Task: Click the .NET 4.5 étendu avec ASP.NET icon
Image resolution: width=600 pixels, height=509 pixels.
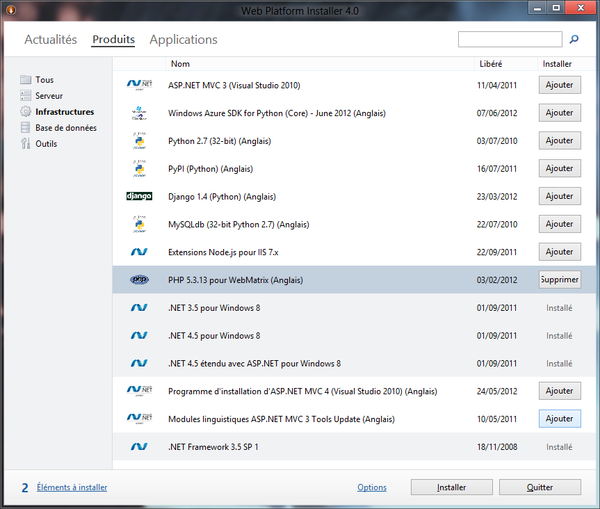Action: (x=139, y=363)
